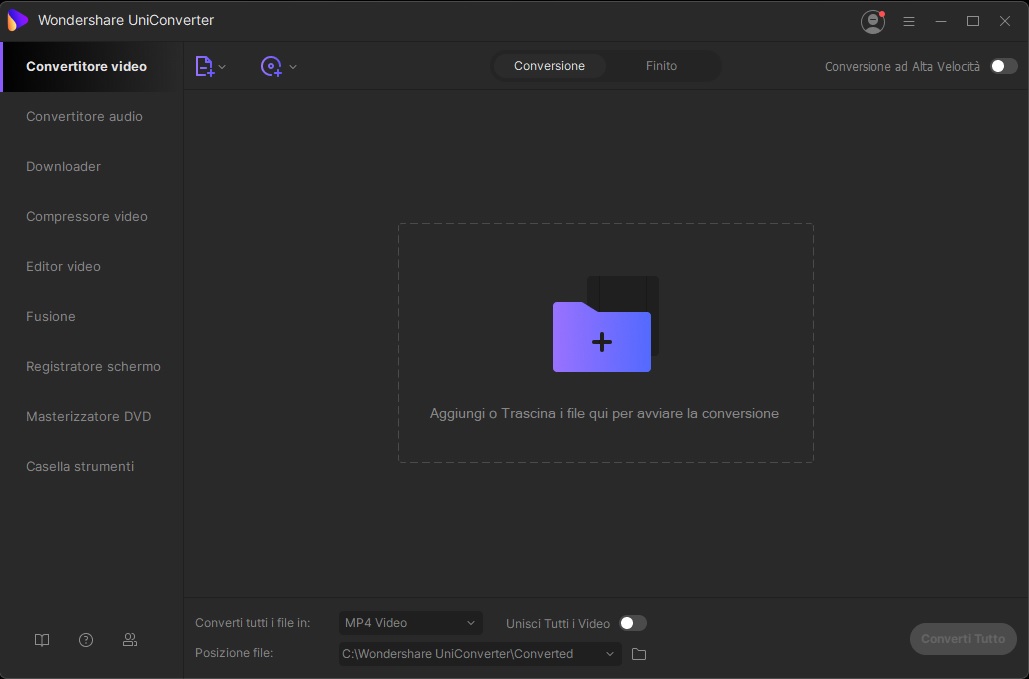
Task: Toggle Unisci Tutti i Video switch
Action: point(633,623)
